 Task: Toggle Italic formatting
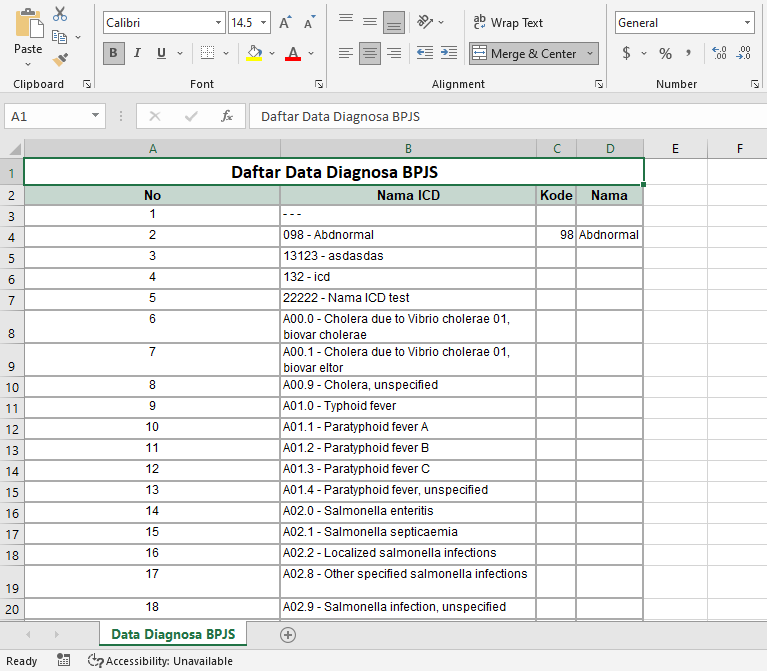click(137, 53)
